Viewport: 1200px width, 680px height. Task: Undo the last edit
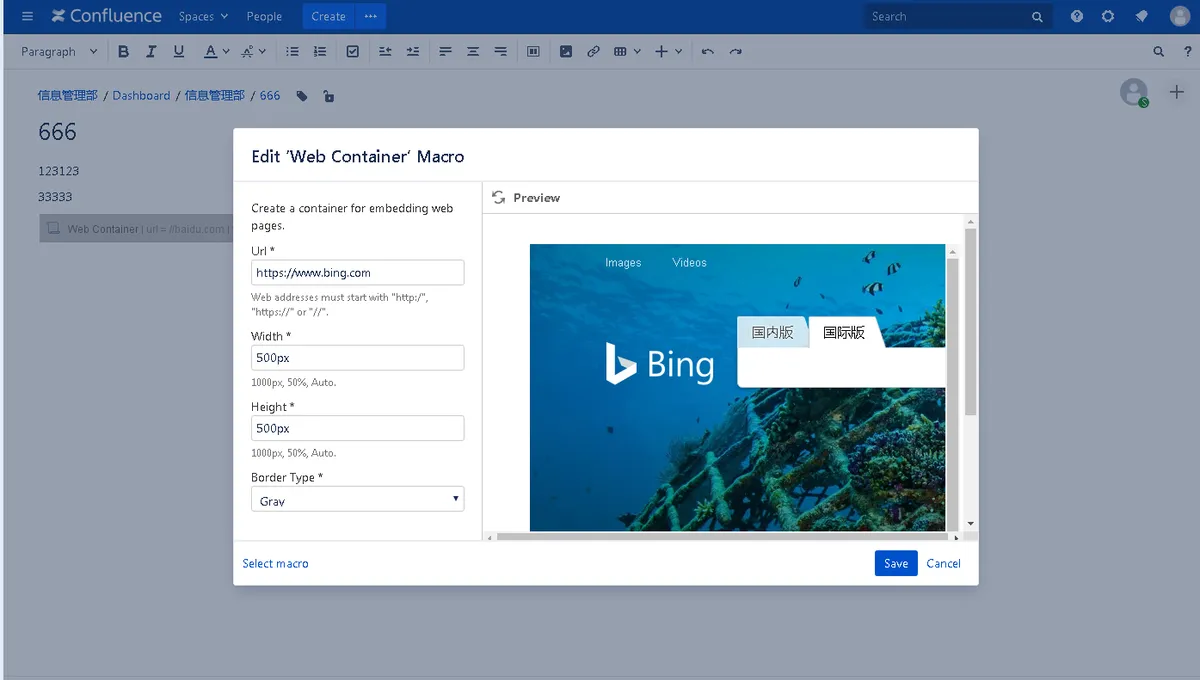[x=708, y=51]
